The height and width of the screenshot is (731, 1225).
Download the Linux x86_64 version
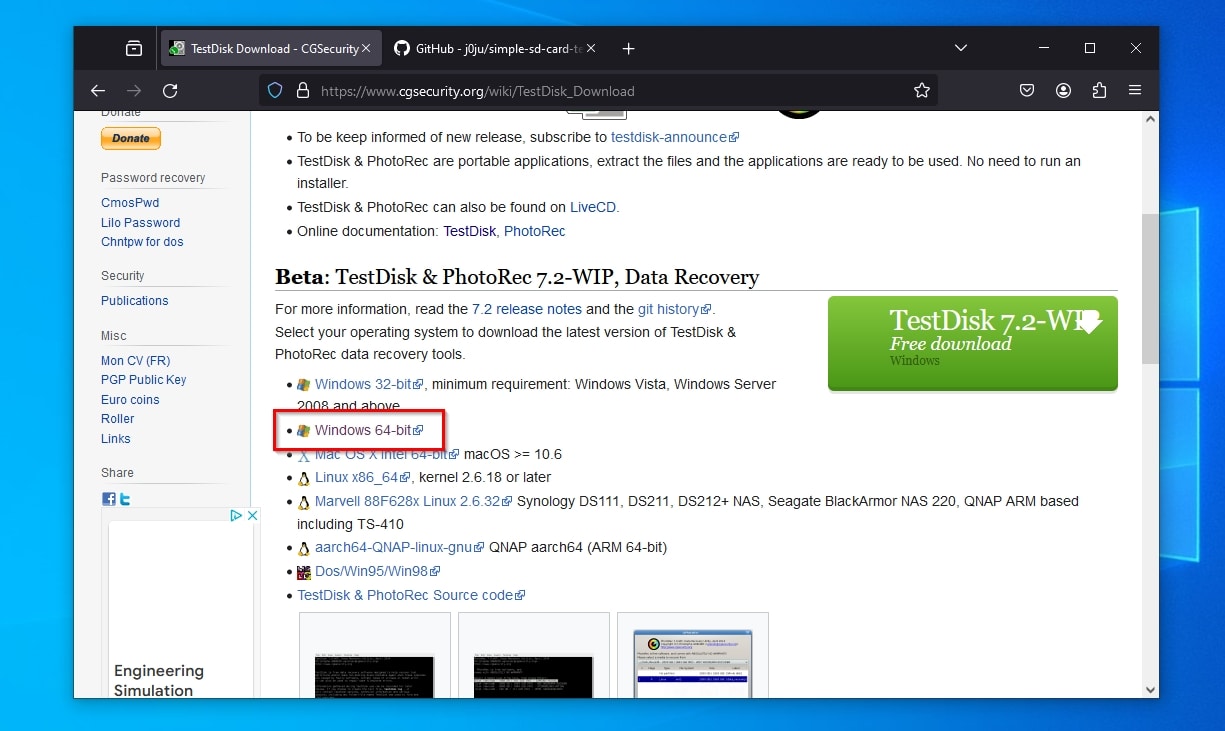click(363, 478)
